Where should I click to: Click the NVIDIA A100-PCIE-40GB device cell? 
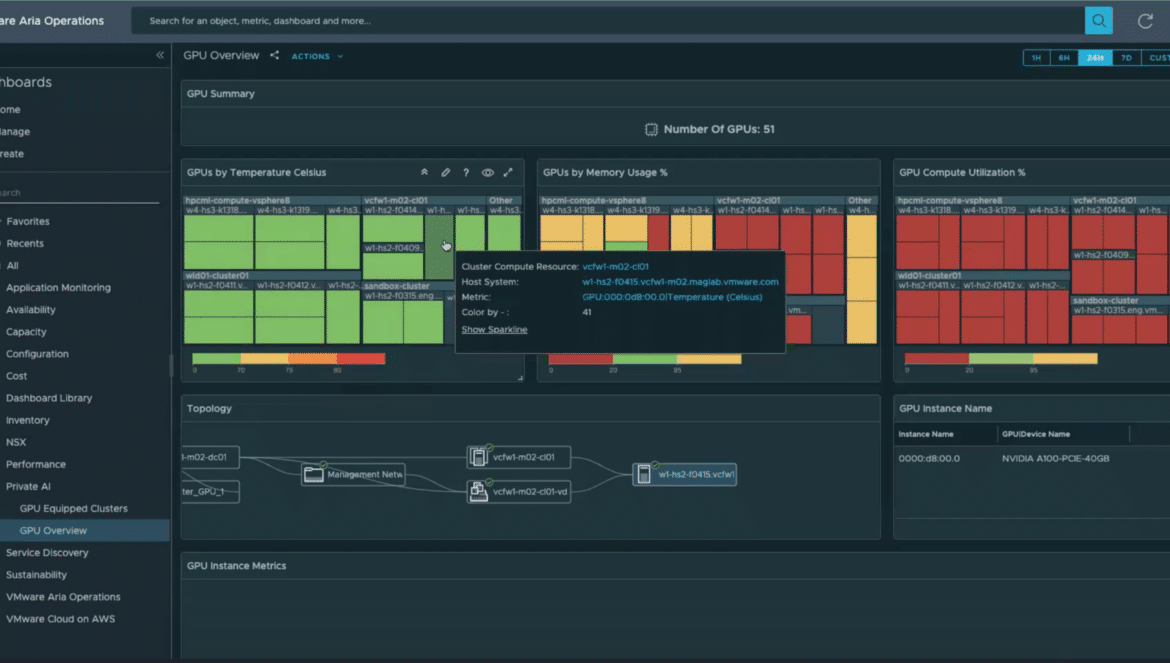1055,459
